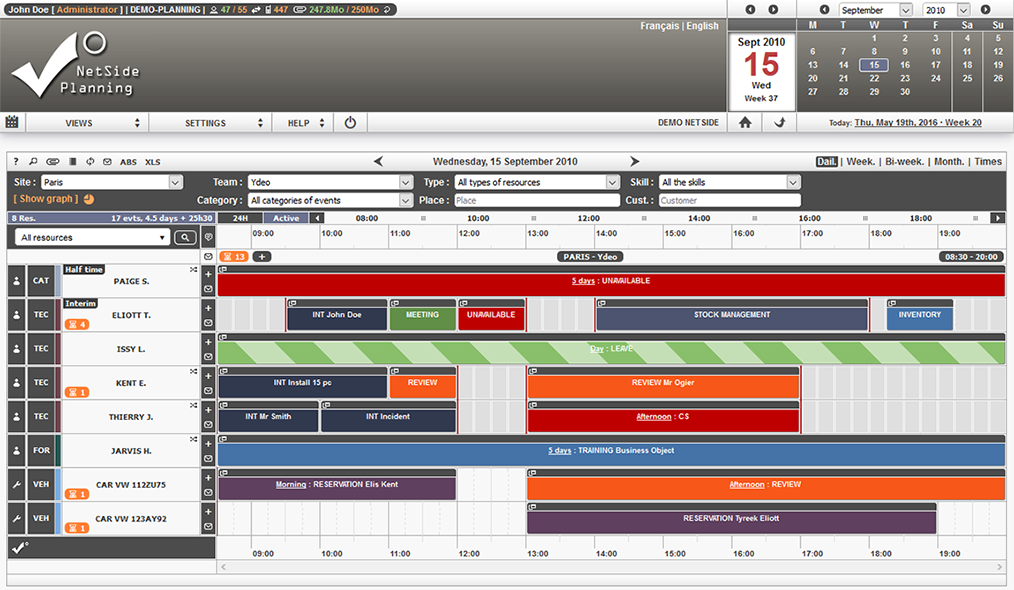The image size is (1014, 590).
Task: Open the September month dropdown
Action: [x=878, y=9]
